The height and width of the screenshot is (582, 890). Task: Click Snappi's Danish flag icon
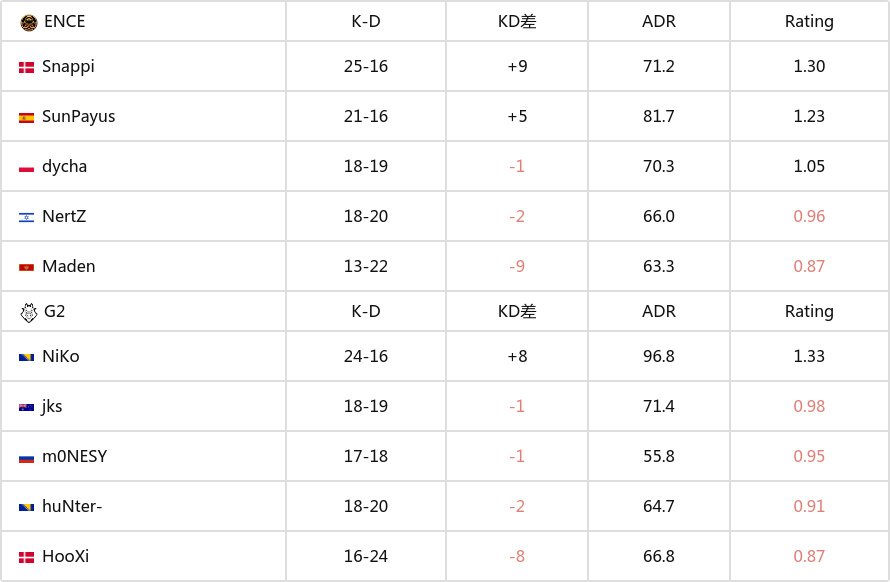tap(26, 68)
